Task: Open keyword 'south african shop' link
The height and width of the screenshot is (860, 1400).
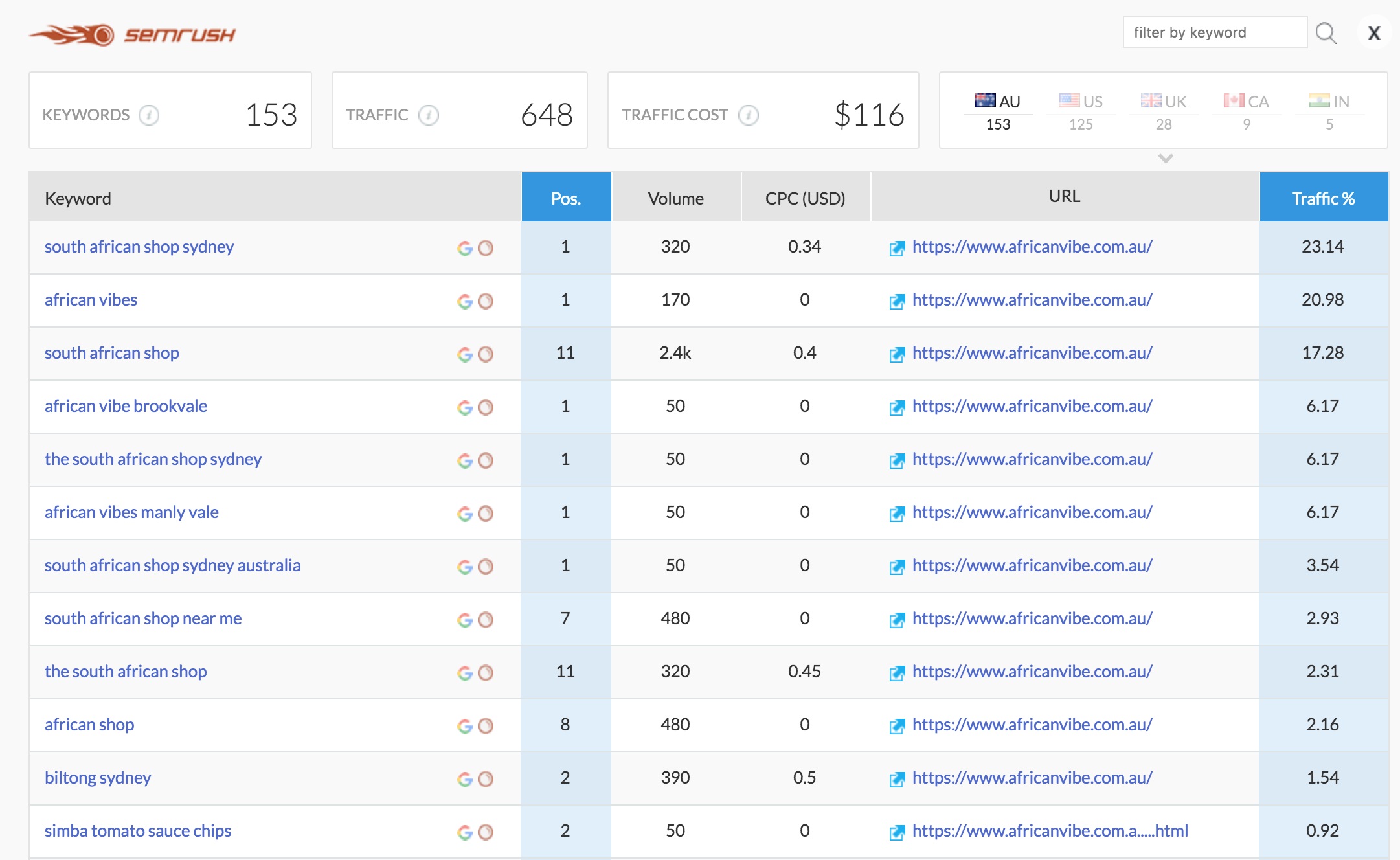Action: click(112, 353)
